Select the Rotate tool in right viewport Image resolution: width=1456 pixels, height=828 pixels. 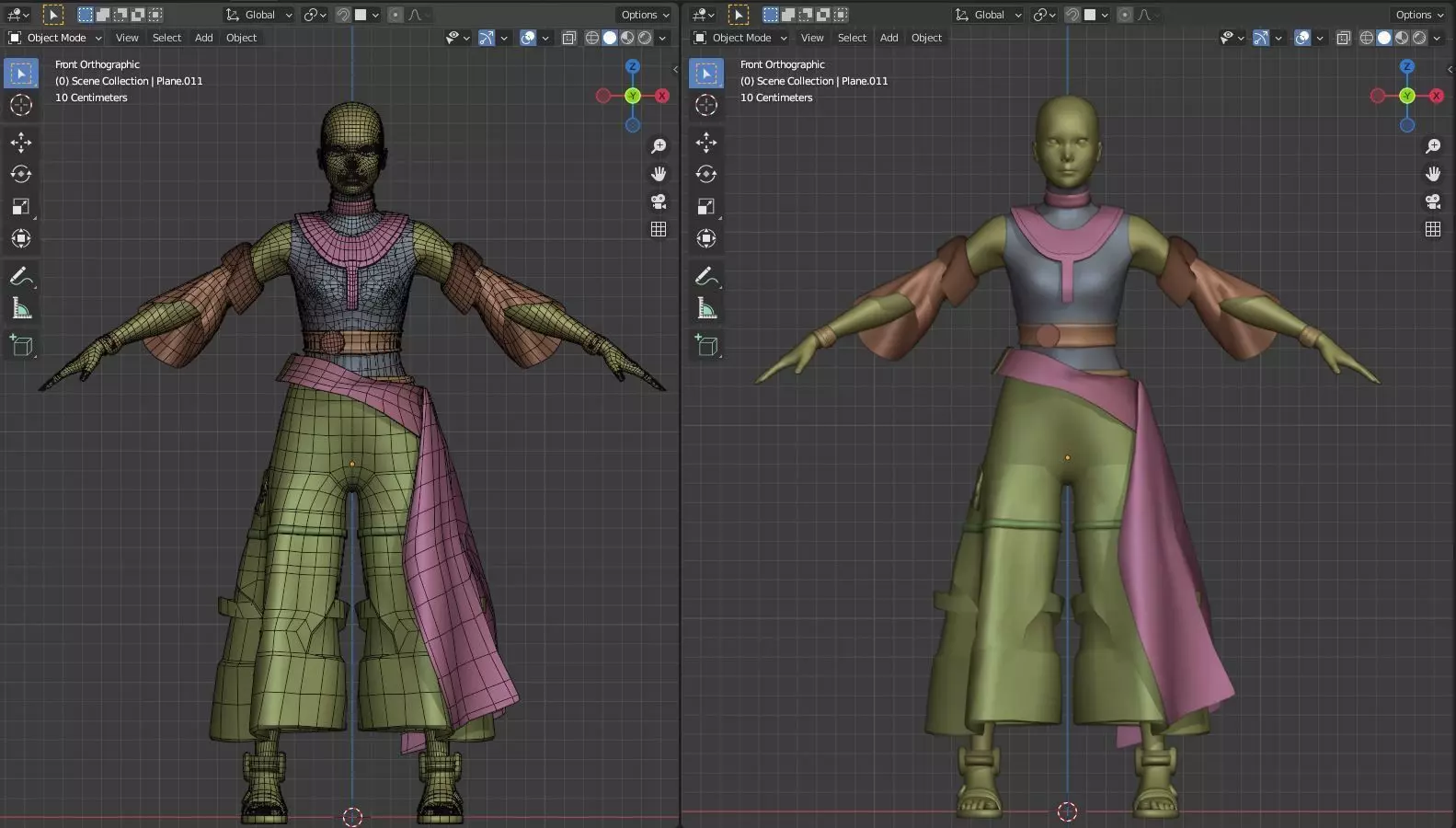click(705, 174)
